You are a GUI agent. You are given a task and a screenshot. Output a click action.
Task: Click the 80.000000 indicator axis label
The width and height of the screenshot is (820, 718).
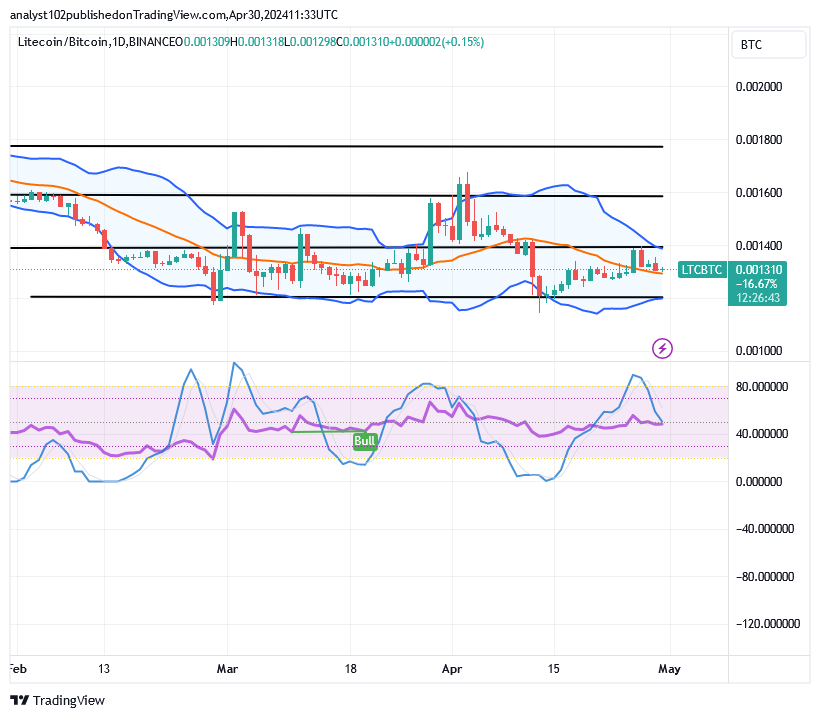761,387
